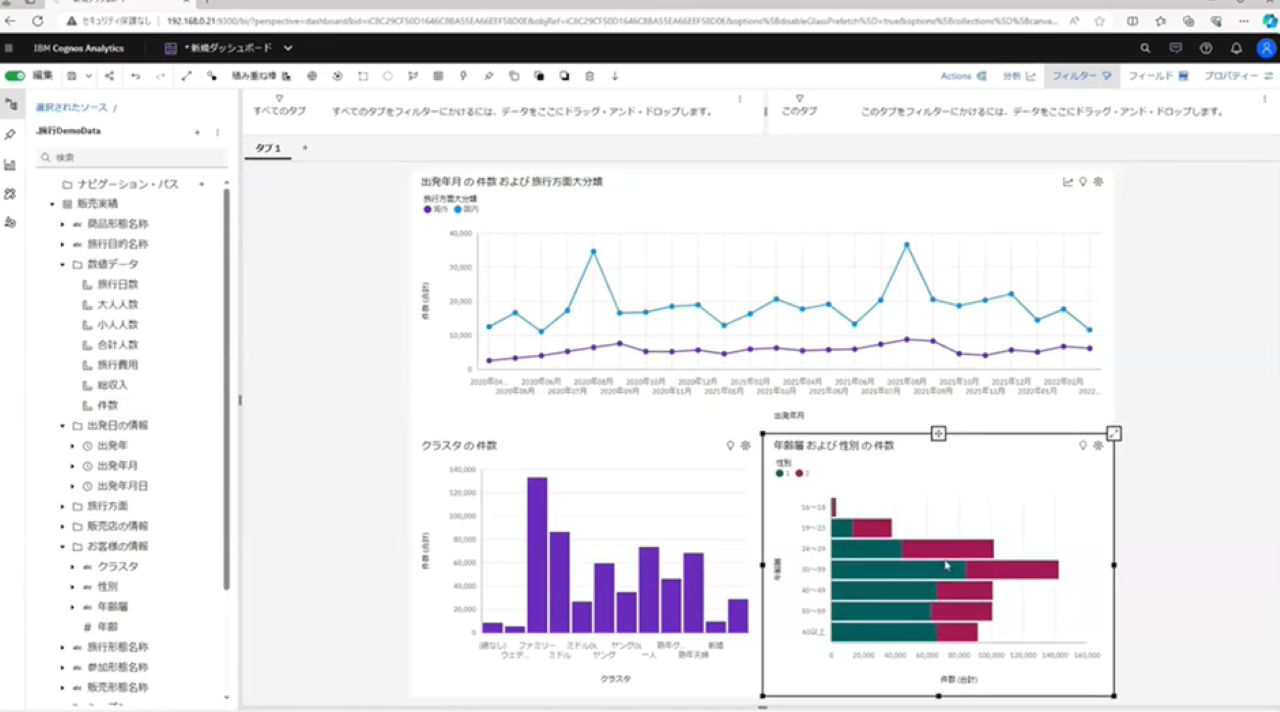The width and height of the screenshot is (1280, 712).
Task: Open the 積み重ね棒 chart type selector
Action: pos(261,76)
